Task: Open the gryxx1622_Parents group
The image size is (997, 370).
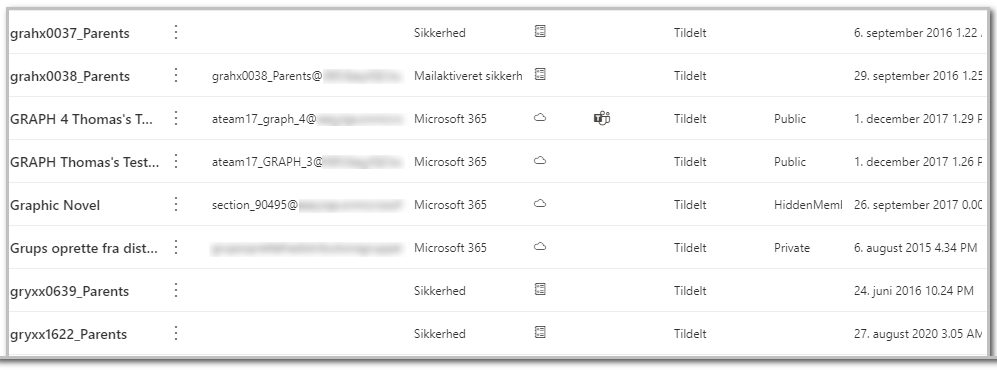Action: tap(68, 334)
